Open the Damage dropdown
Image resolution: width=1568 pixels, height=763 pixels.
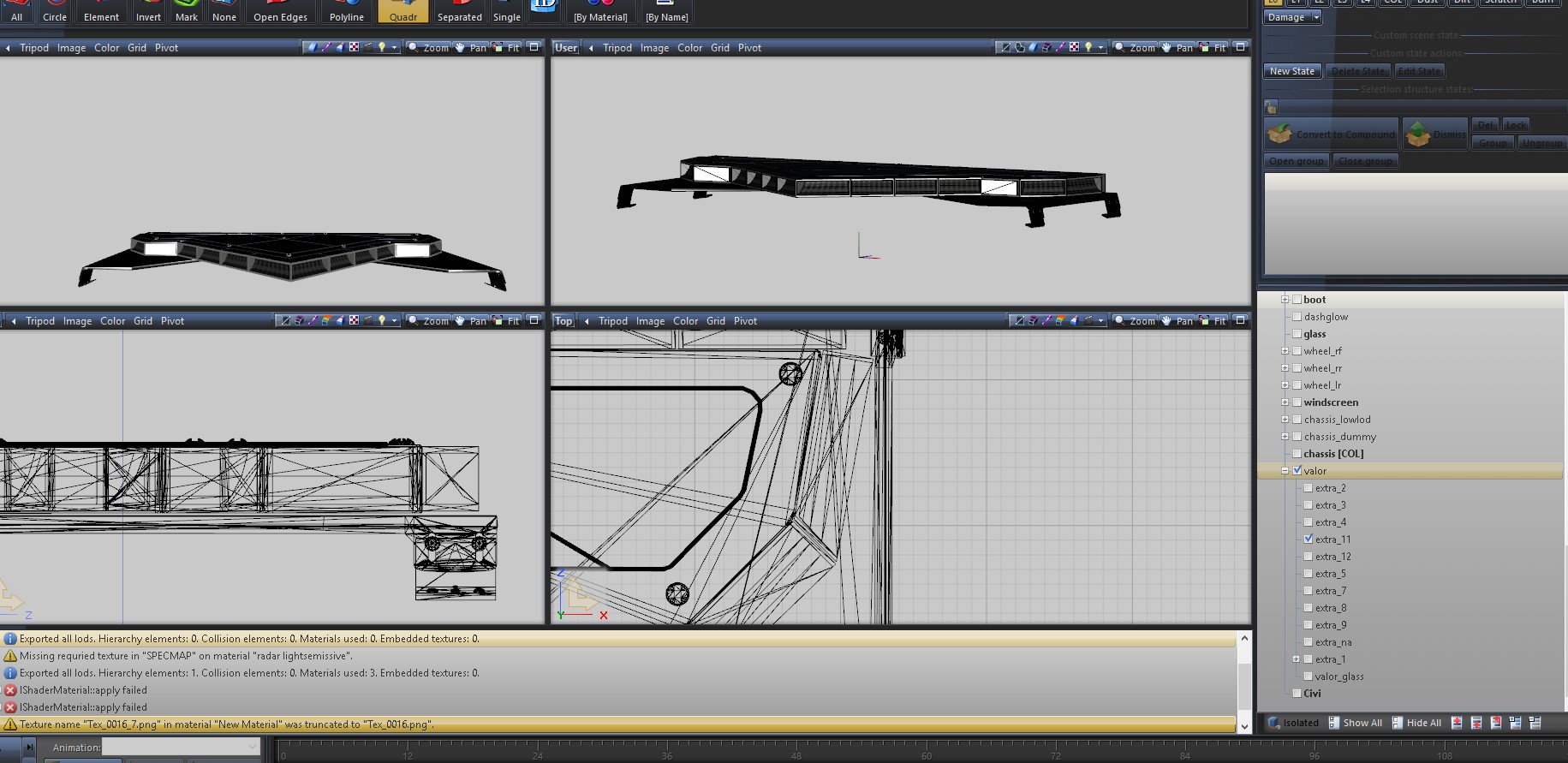pyautogui.click(x=1293, y=17)
